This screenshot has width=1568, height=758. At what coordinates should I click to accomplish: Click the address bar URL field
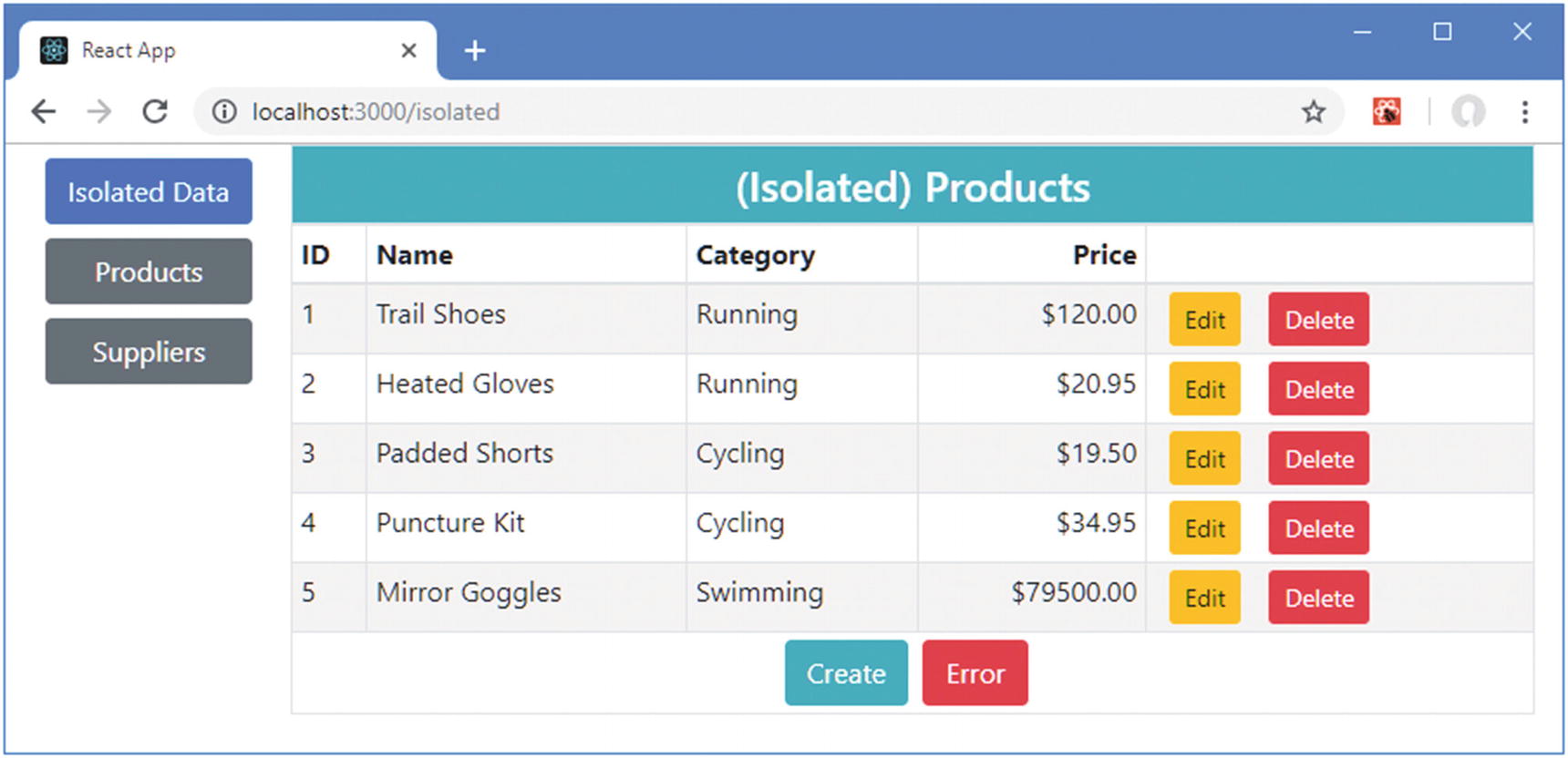pyautogui.click(x=729, y=112)
